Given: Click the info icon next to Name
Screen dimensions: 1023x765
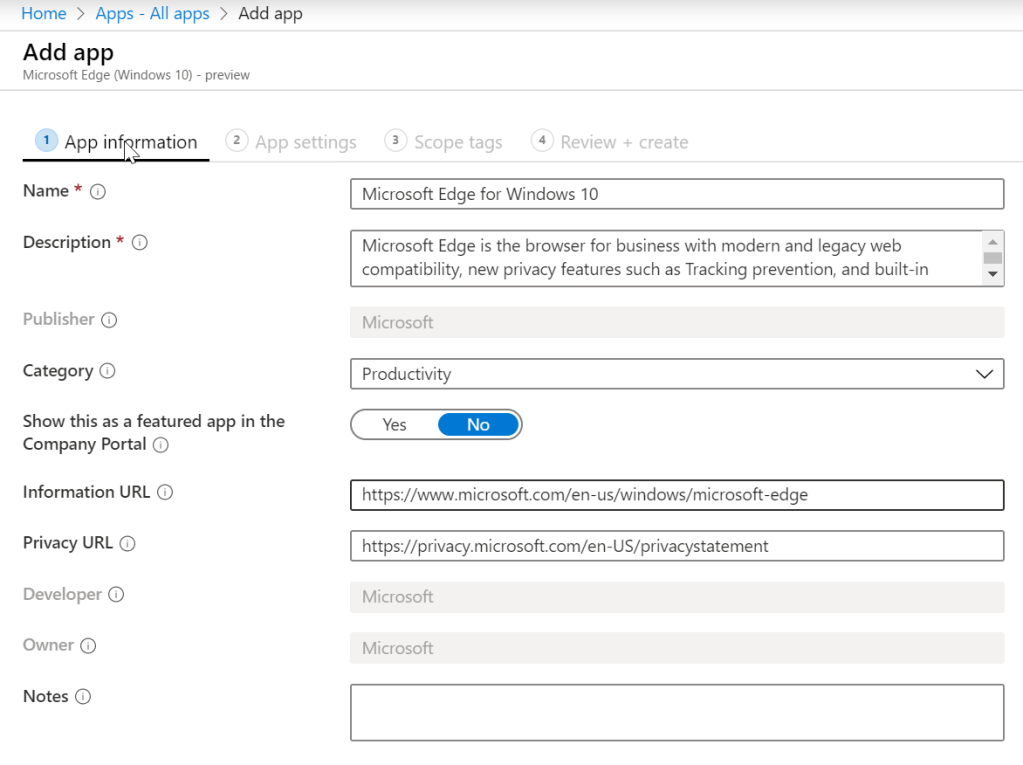Looking at the screenshot, I should click(98, 192).
